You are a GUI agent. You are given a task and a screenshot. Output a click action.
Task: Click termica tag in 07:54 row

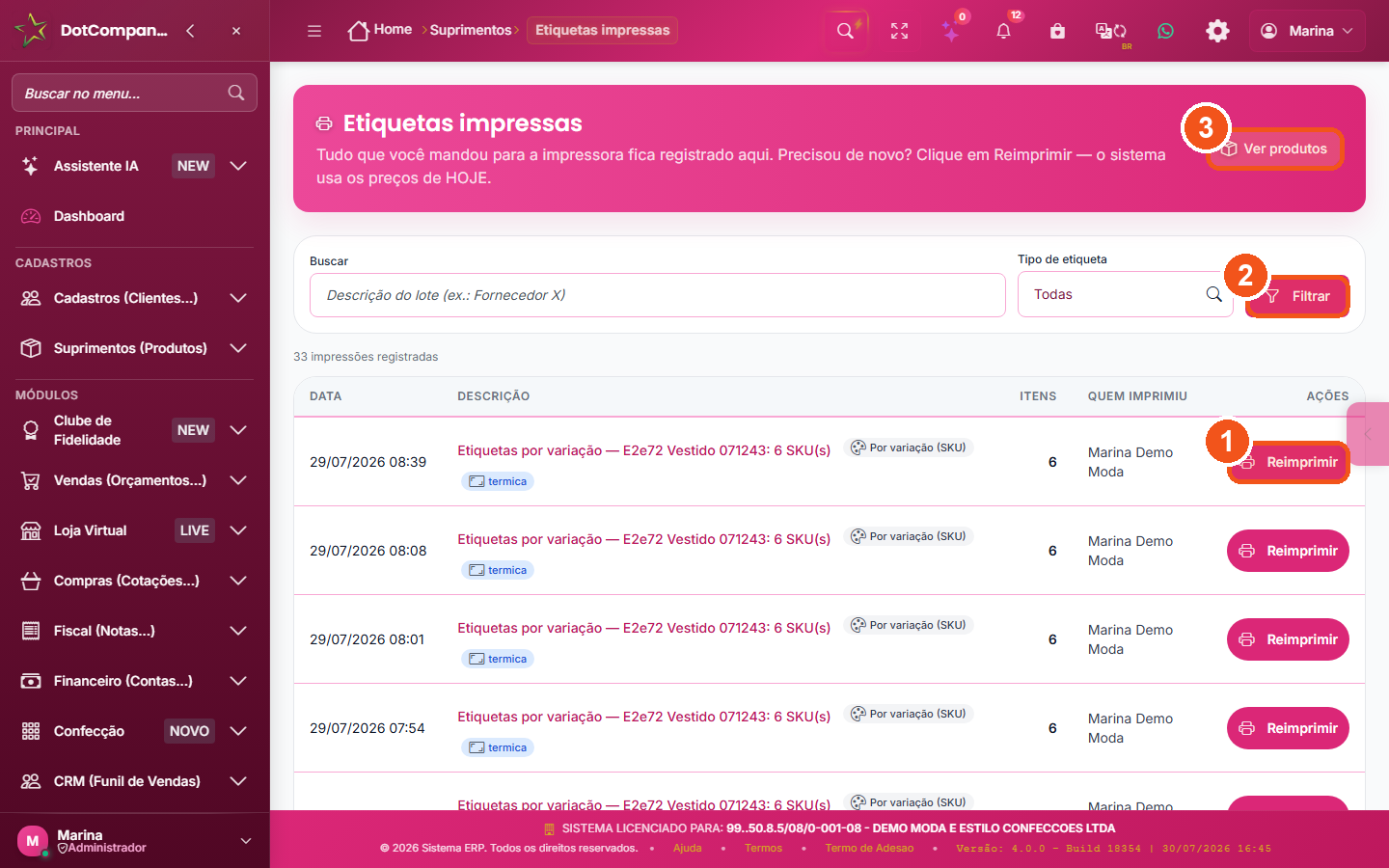click(x=498, y=747)
